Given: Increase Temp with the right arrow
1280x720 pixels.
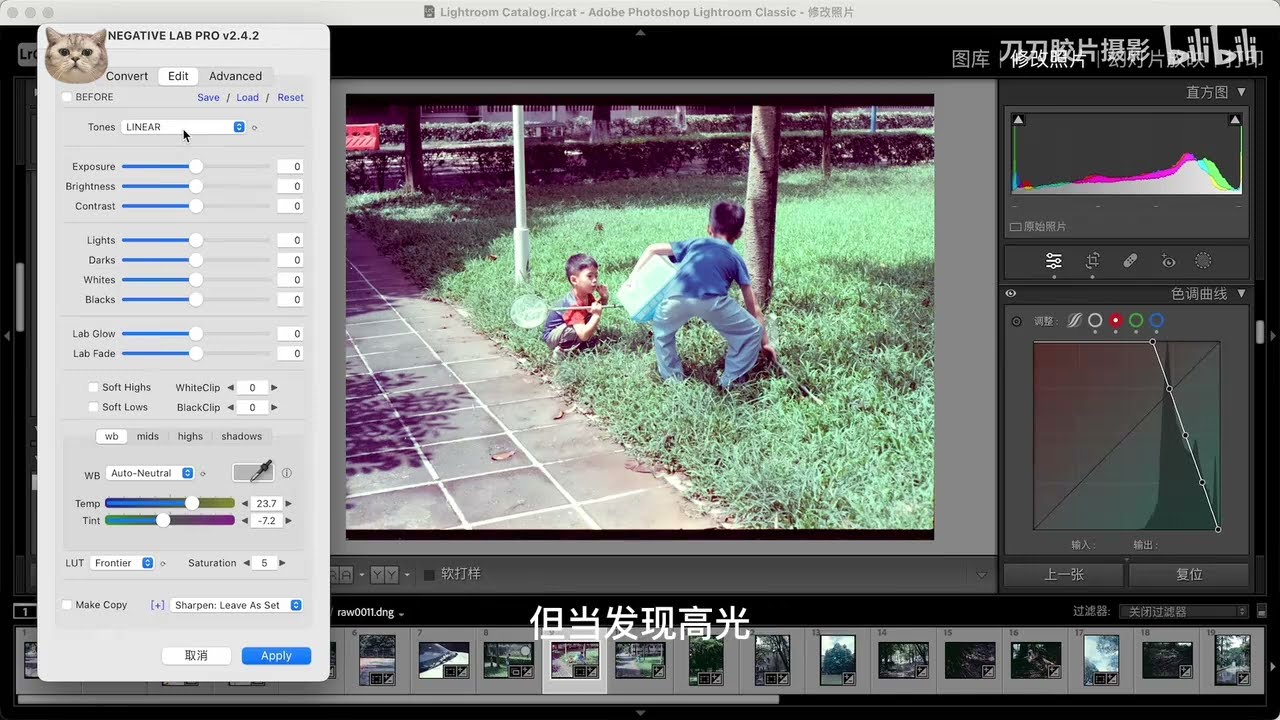Looking at the screenshot, I should point(289,503).
